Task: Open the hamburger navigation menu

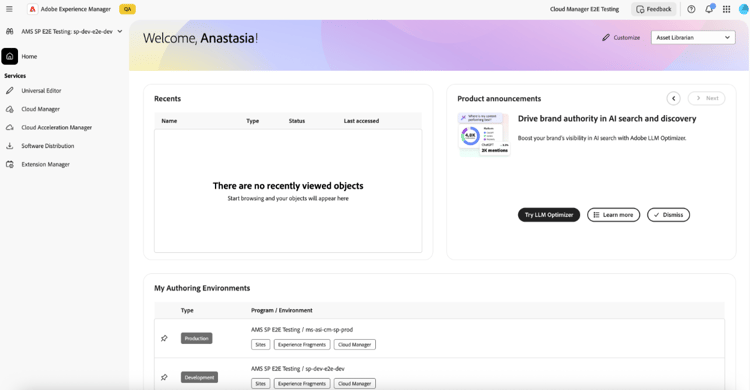Action: pyautogui.click(x=9, y=9)
